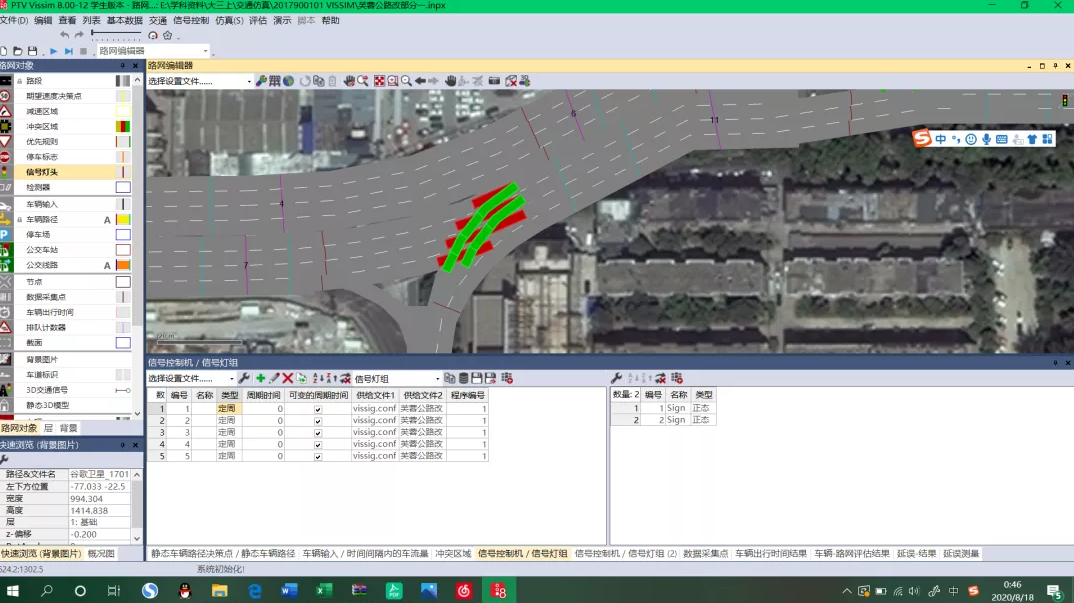Screen dimensions: 1074x603
Task: Switch to the 层 tab
Action: tap(48, 428)
